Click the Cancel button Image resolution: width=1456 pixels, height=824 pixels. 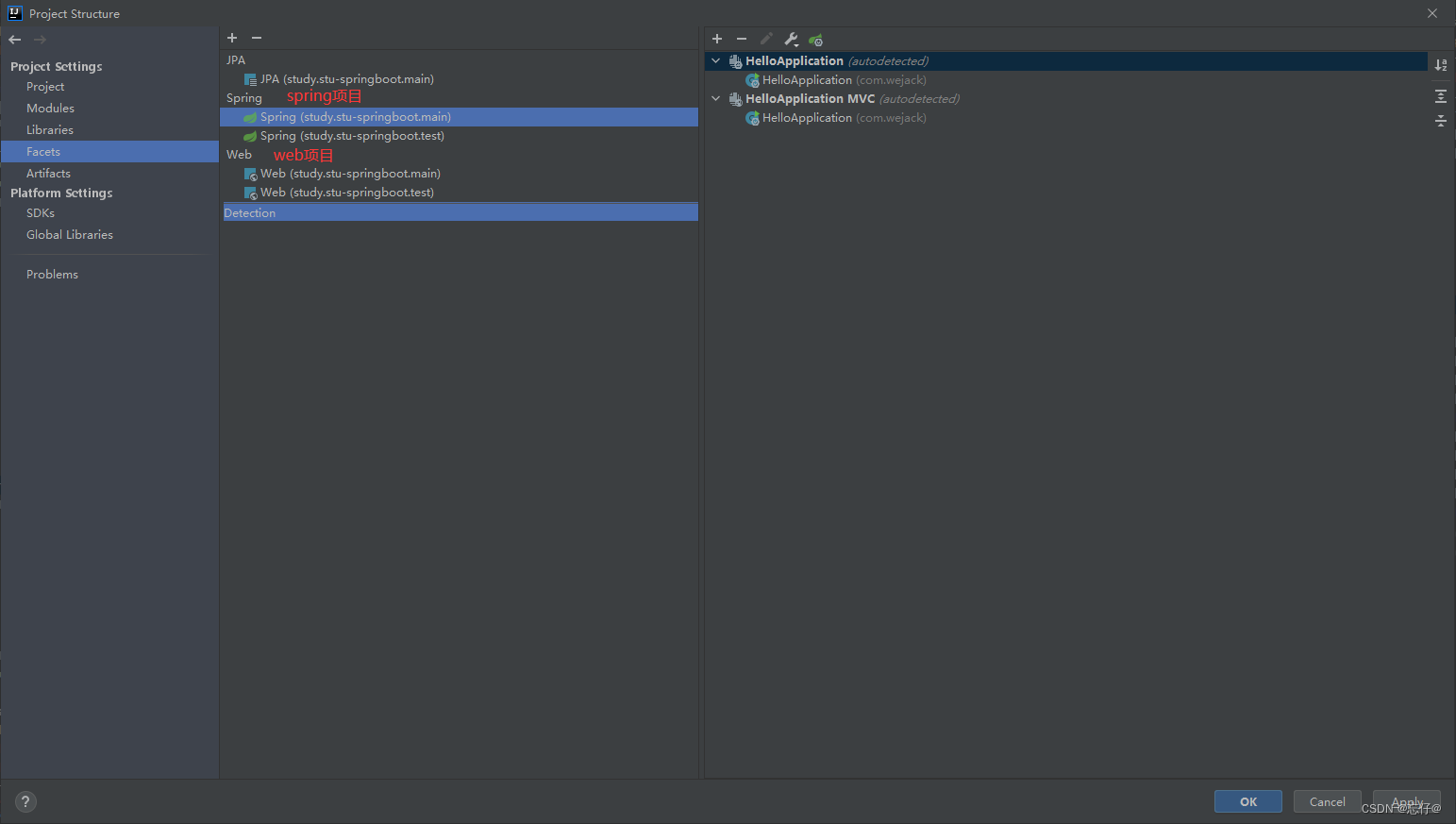point(1327,800)
